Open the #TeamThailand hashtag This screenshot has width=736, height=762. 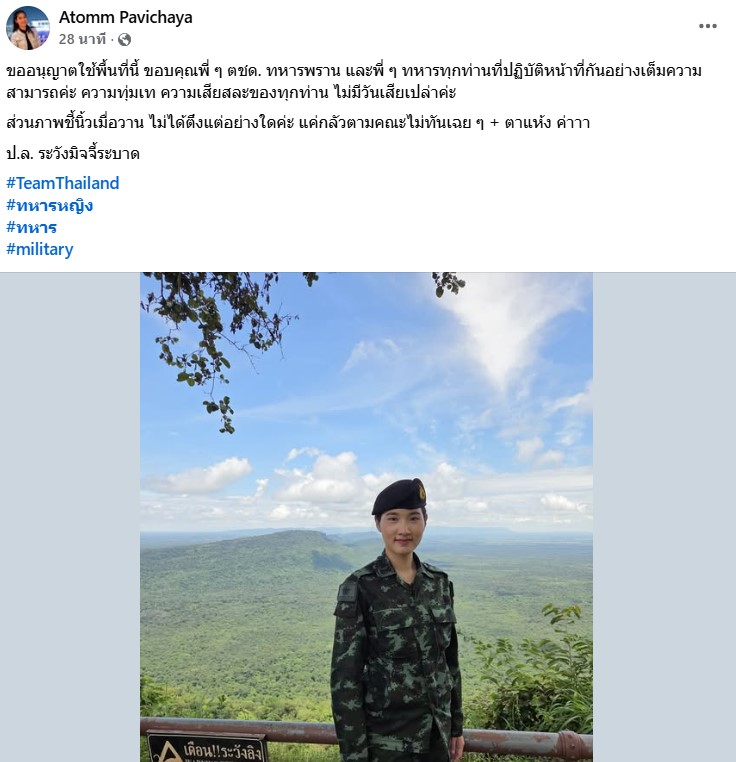pyautogui.click(x=63, y=183)
